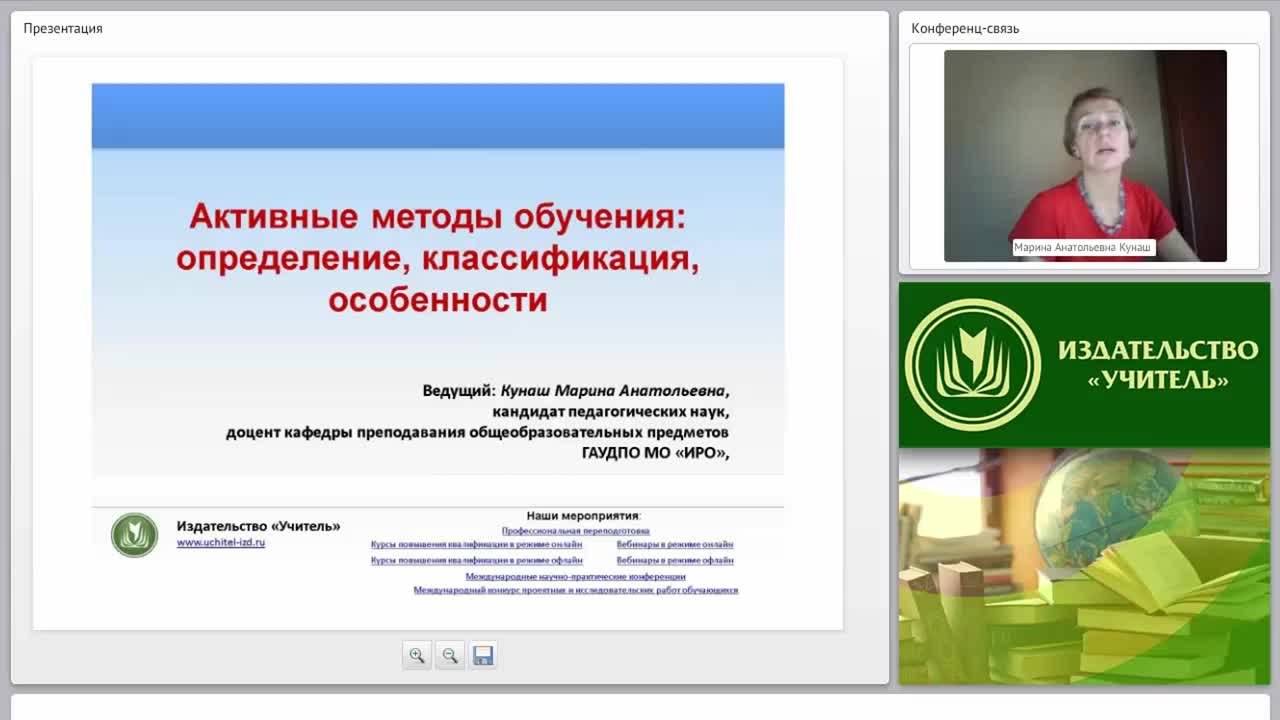Image resolution: width=1280 pixels, height=720 pixels.
Task: Click the Марина Анатольевна Кунаш name label
Action: pyautogui.click(x=1083, y=247)
